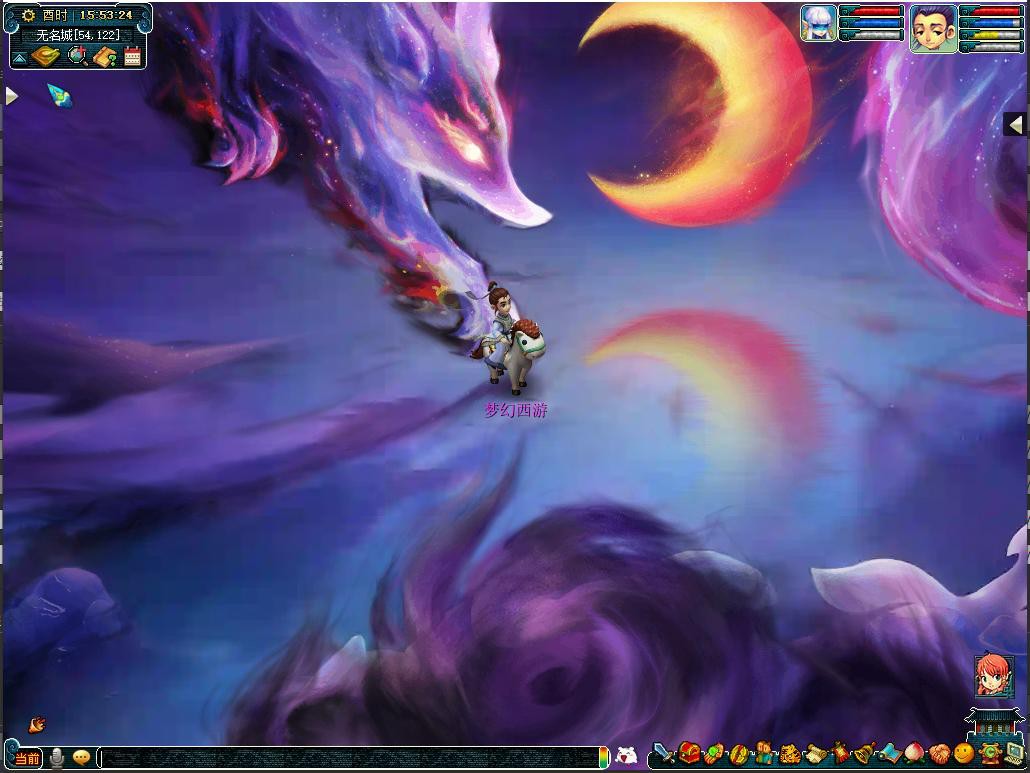Toggle the microphone voice input
1030x773 pixels.
click(x=57, y=758)
